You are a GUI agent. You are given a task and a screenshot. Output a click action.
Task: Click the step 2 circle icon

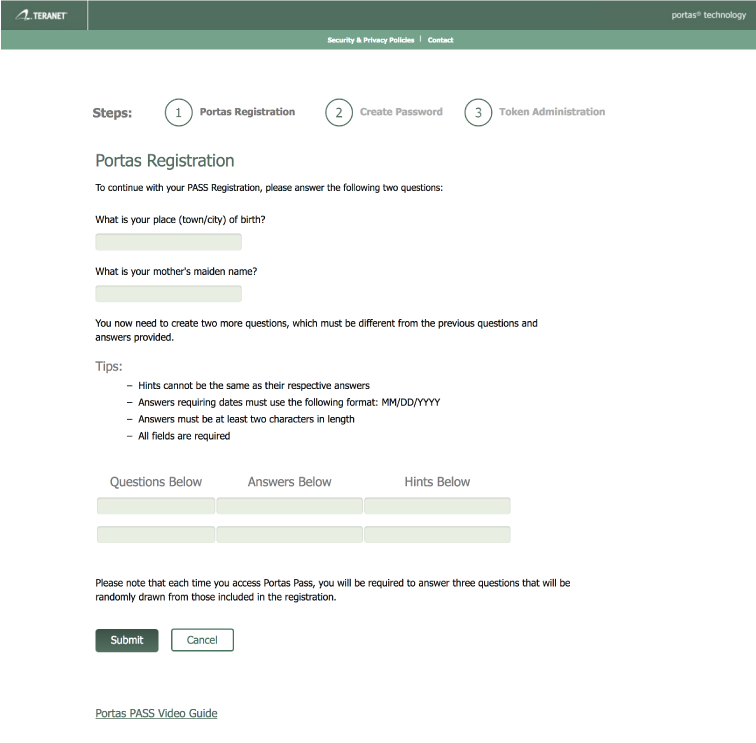pyautogui.click(x=339, y=112)
